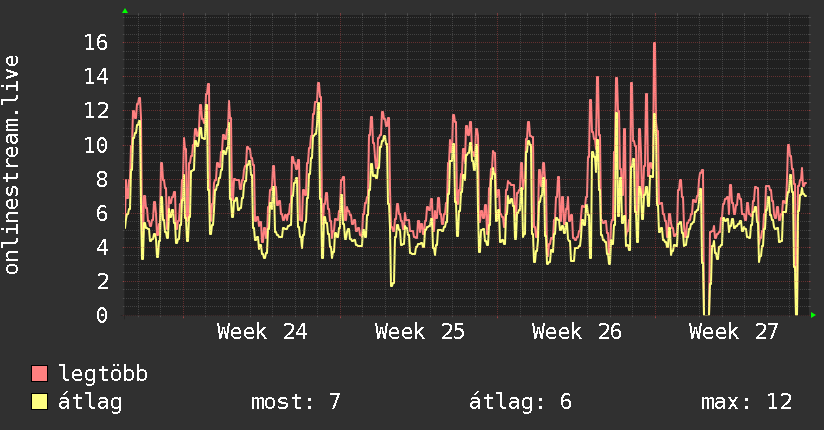Click the 16 y-axis tick label
The height and width of the screenshot is (430, 824).
point(96,43)
